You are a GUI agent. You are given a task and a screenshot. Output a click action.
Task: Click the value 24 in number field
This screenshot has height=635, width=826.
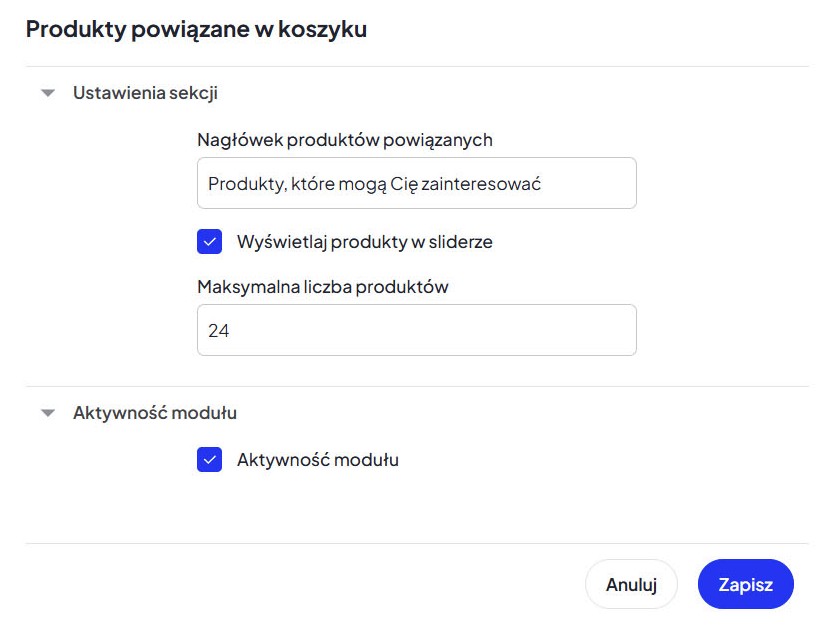[219, 331]
